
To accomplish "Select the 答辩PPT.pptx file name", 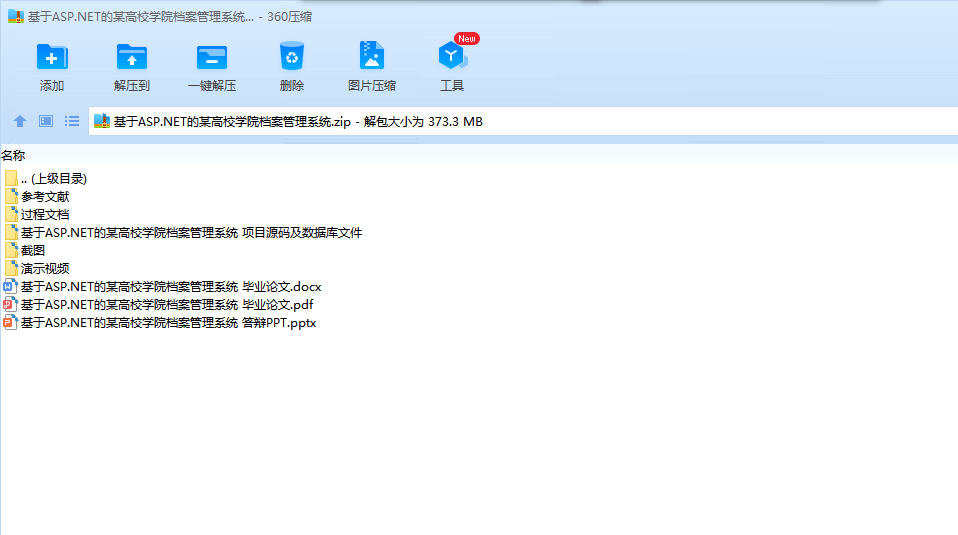I will pyautogui.click(x=169, y=322).
